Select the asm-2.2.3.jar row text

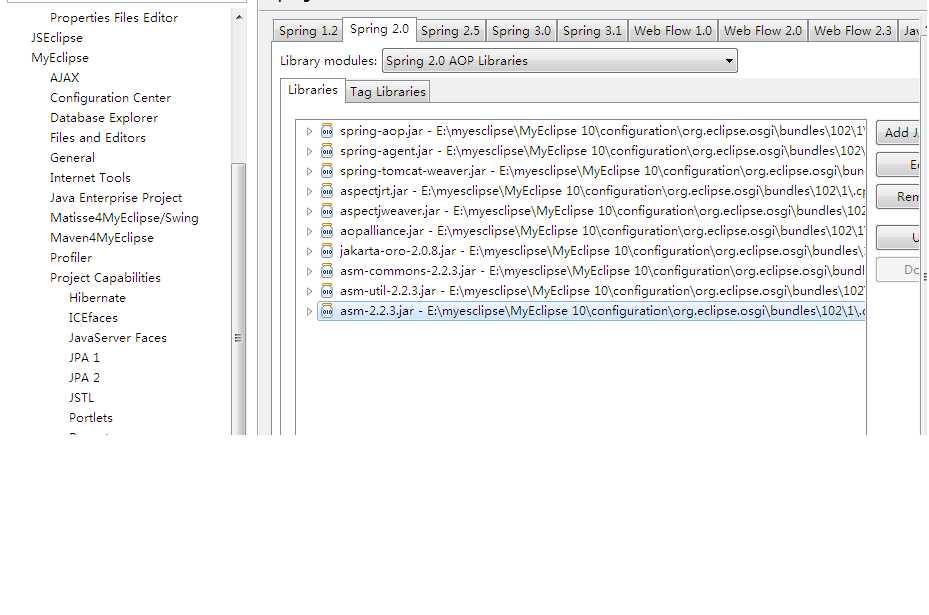602,311
